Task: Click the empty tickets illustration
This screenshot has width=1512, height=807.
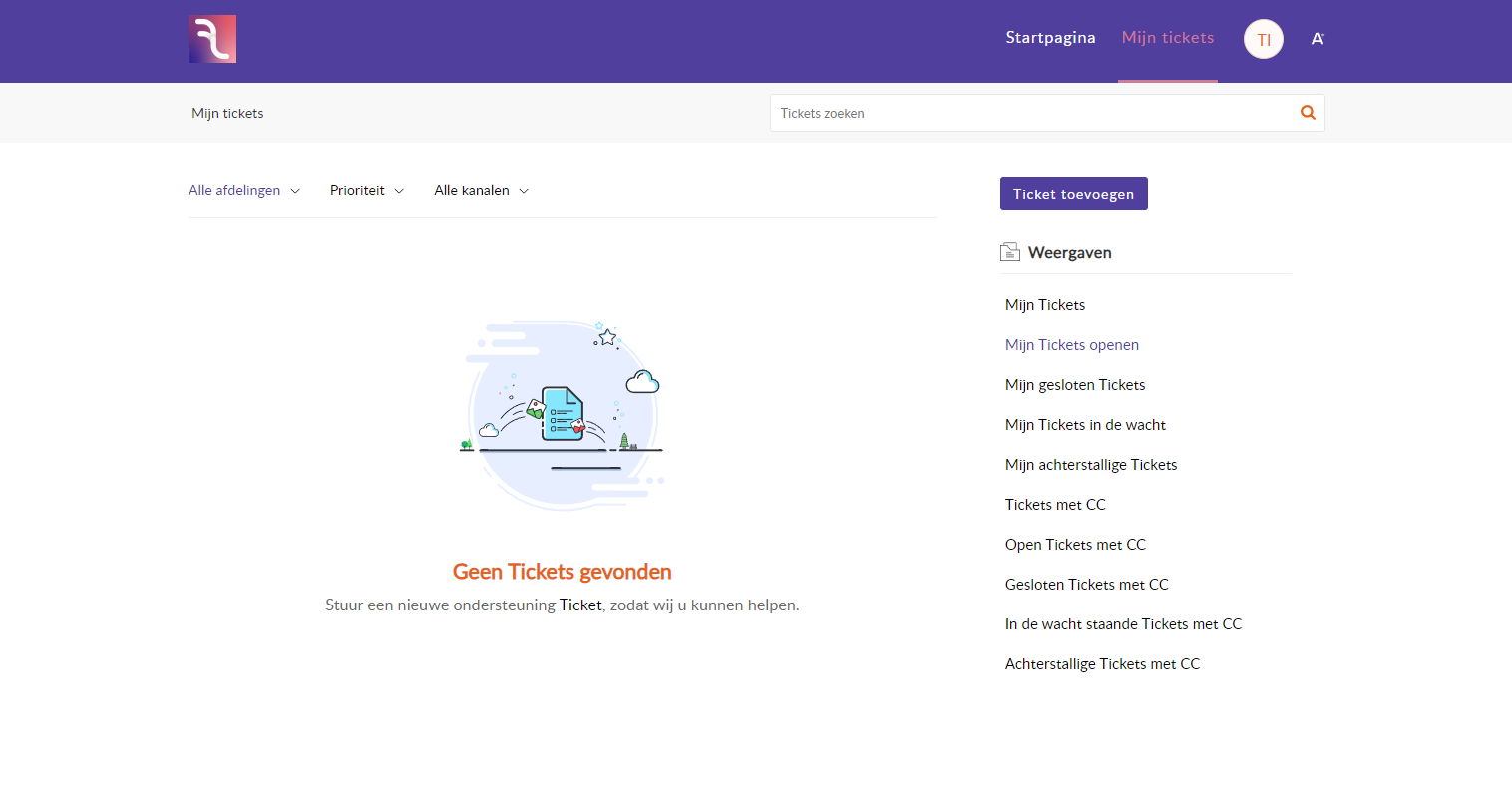Action: 562,414
